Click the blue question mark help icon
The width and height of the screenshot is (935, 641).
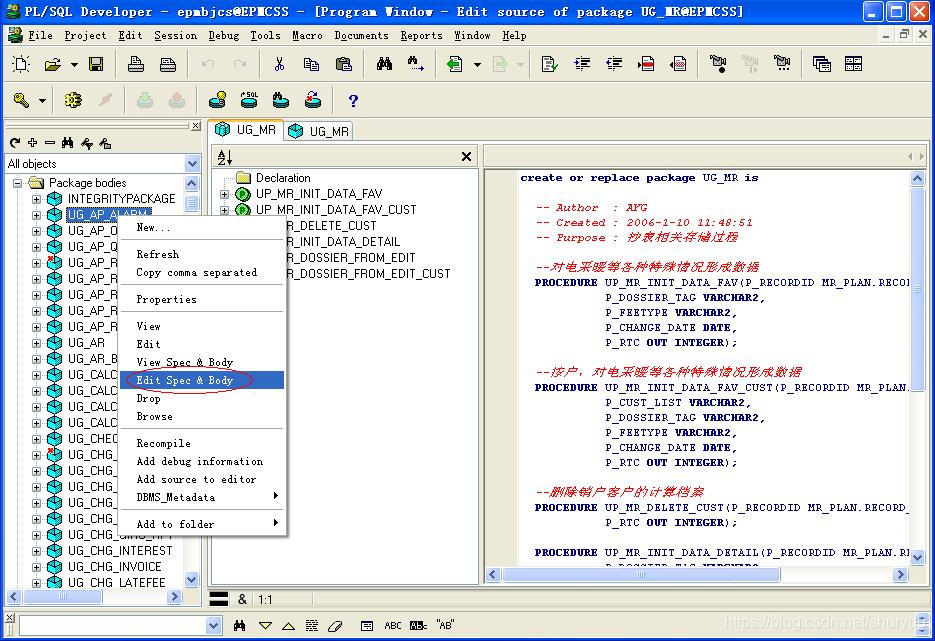(353, 101)
